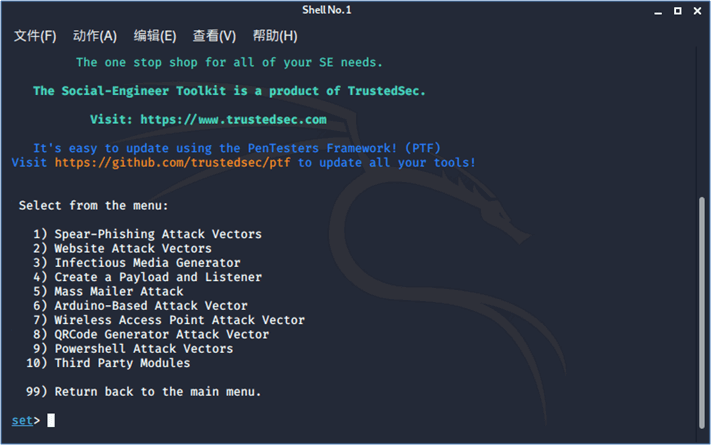Image resolution: width=711 pixels, height=445 pixels.
Task: Open the 查看(V) menu
Action: tap(214, 36)
